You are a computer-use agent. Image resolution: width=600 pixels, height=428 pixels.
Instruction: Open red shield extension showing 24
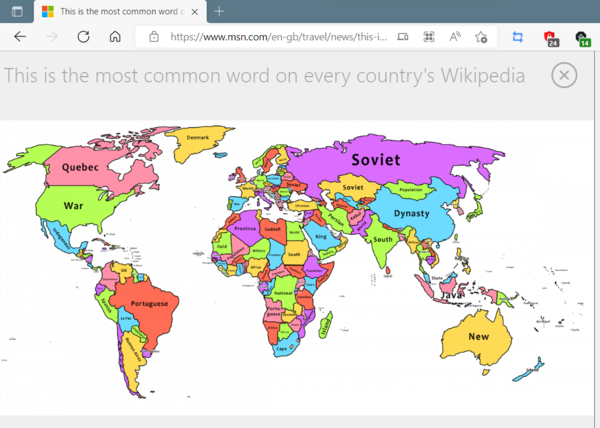[551, 38]
